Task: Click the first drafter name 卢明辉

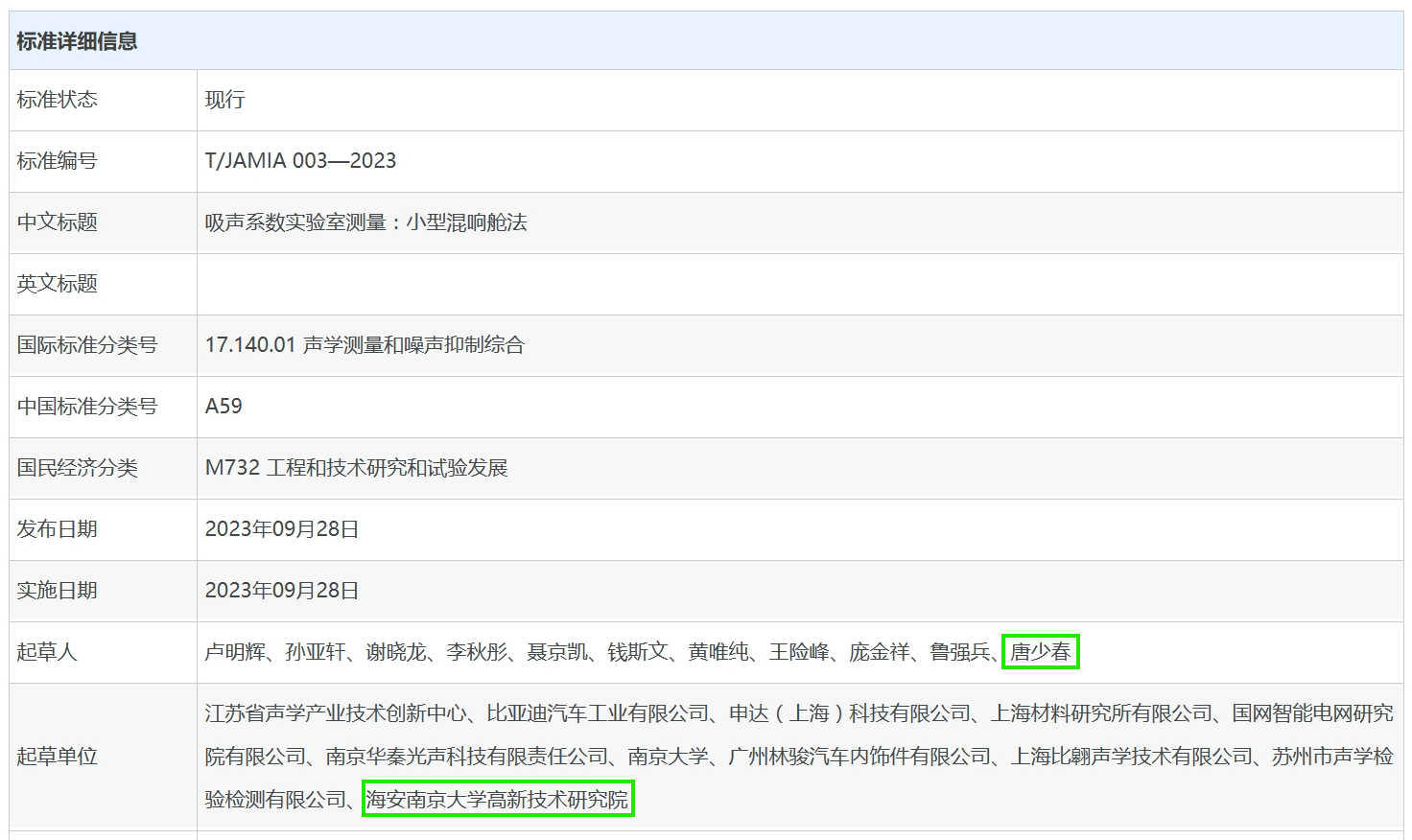Action: click(235, 652)
